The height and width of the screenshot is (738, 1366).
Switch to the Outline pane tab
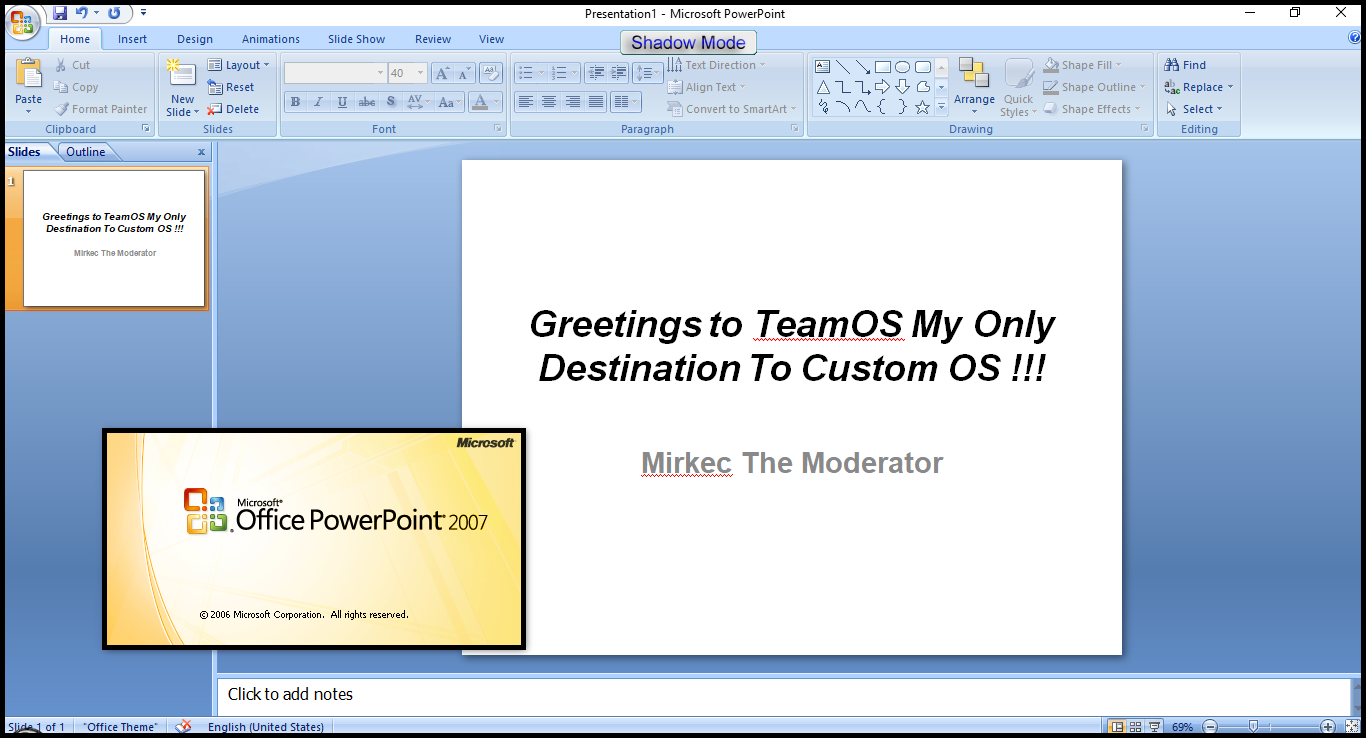(x=86, y=152)
